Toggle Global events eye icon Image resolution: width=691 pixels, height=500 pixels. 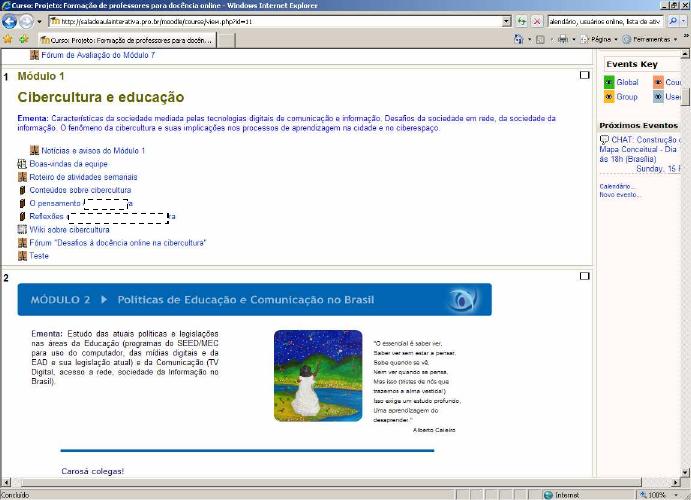(609, 83)
